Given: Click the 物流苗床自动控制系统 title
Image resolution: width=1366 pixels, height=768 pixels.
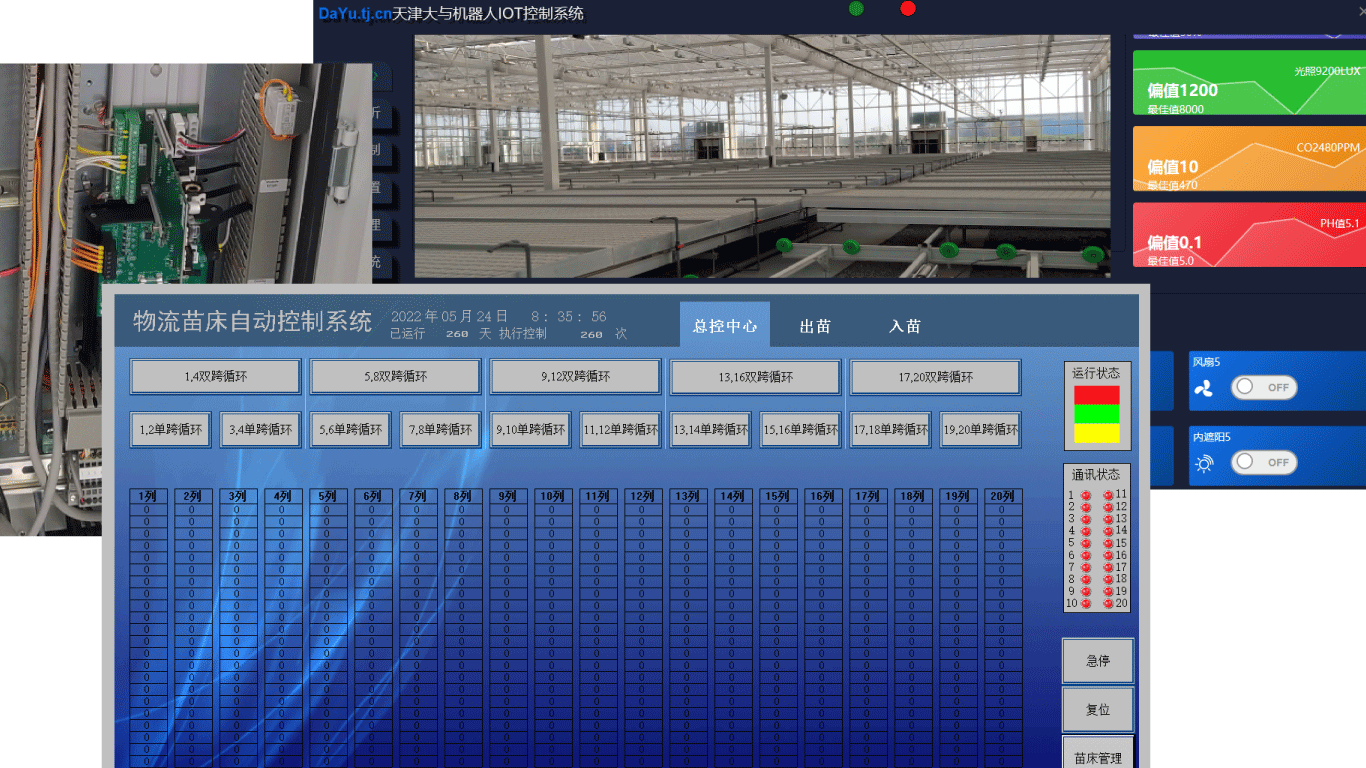Looking at the screenshot, I should [x=252, y=321].
